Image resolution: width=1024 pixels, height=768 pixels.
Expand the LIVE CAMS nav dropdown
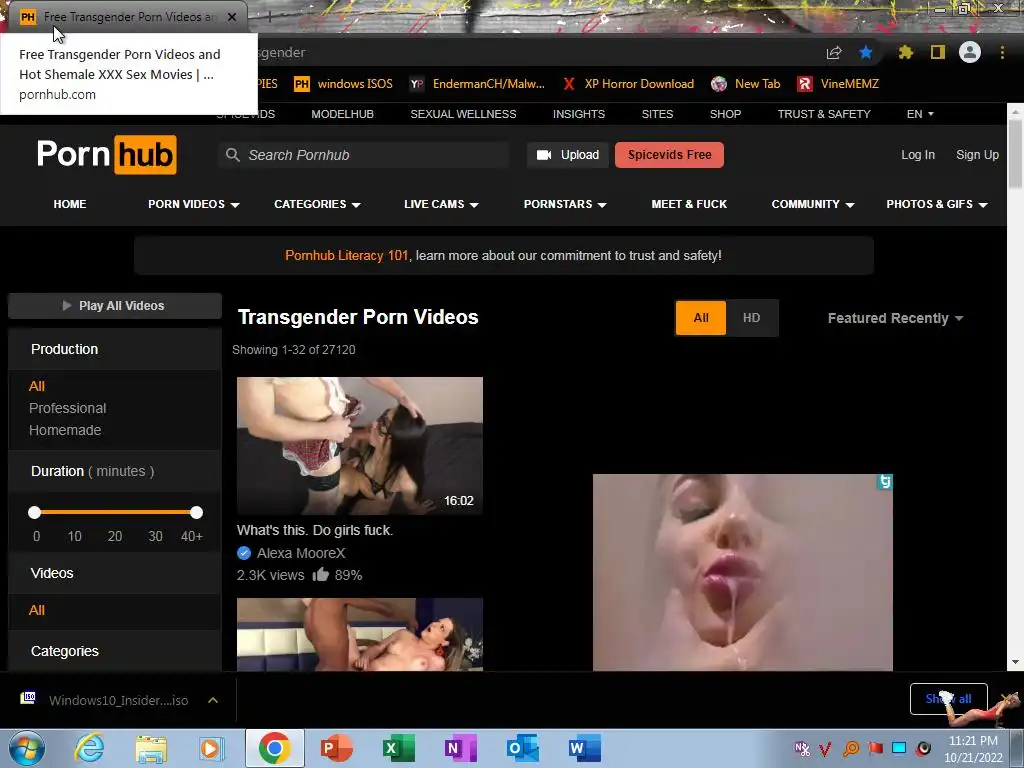coord(441,204)
